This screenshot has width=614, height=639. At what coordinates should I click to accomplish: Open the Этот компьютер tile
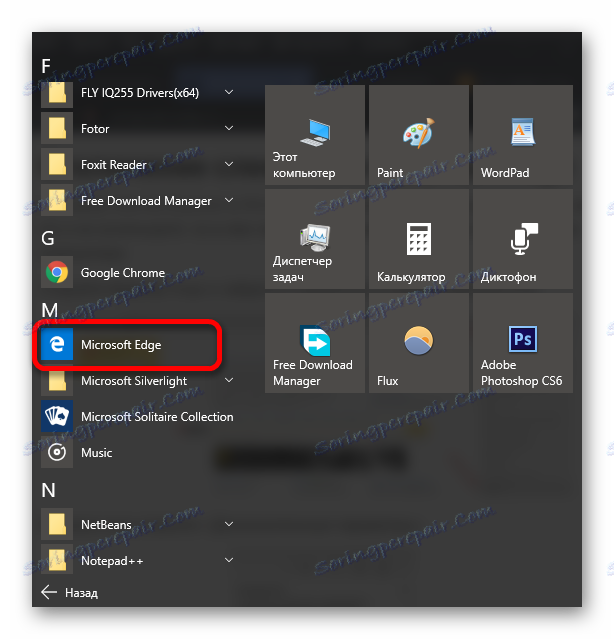tap(315, 135)
